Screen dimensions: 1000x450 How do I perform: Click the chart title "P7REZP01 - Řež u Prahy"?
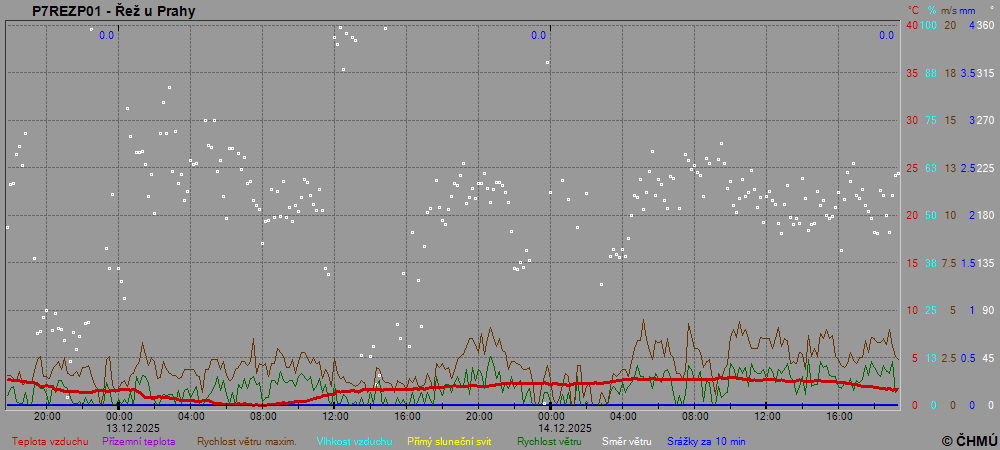coord(114,11)
